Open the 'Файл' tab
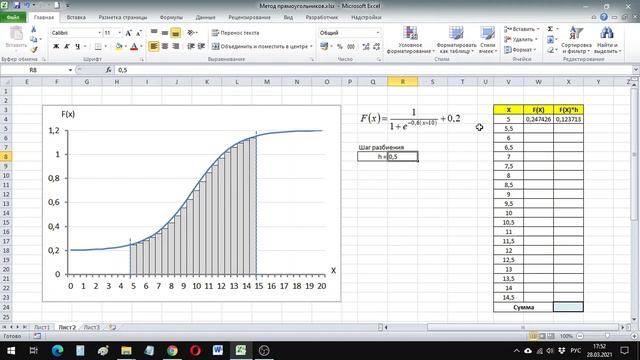 pos(13,17)
